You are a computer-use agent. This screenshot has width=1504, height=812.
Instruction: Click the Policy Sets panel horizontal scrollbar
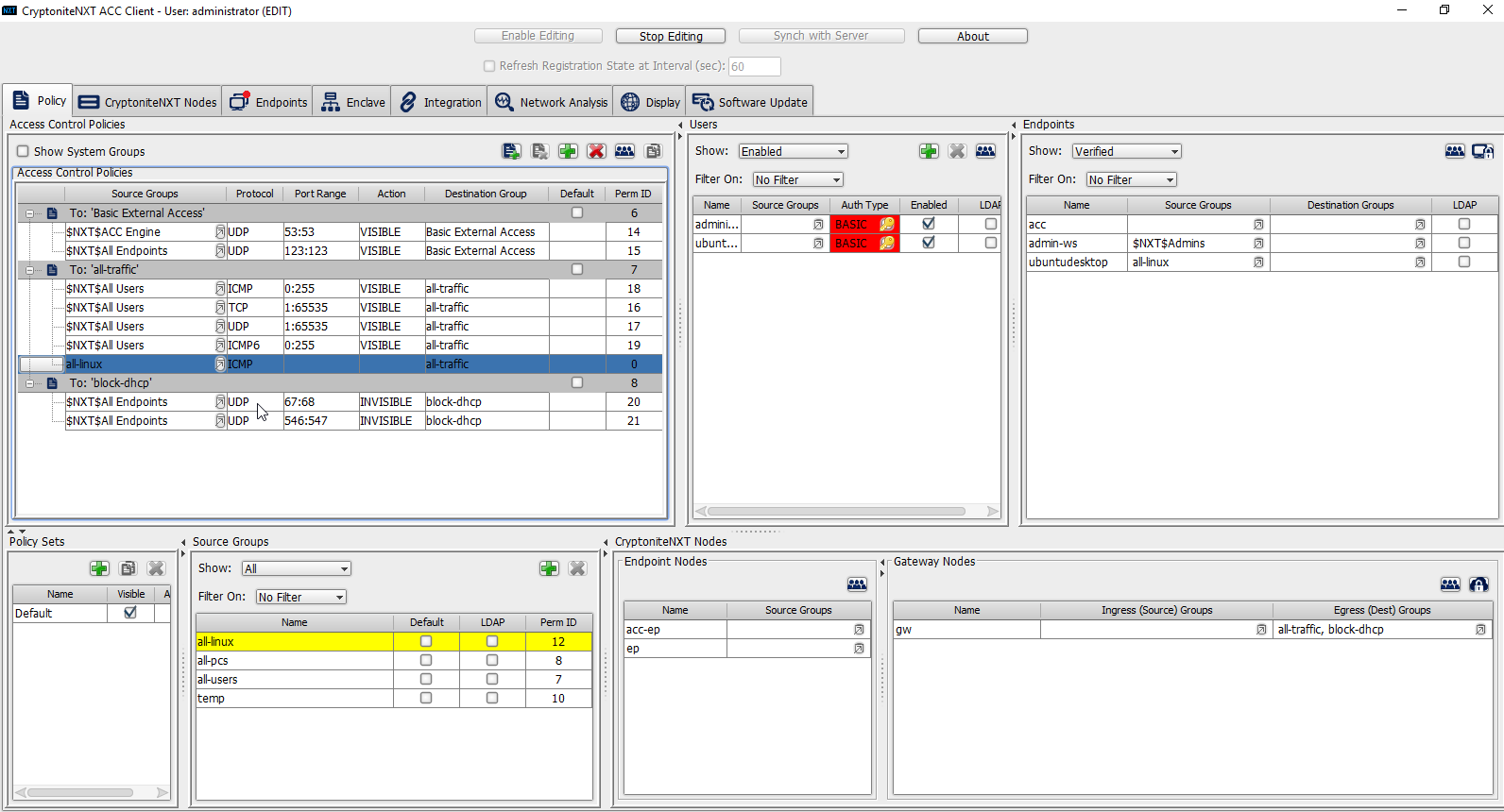[92, 792]
